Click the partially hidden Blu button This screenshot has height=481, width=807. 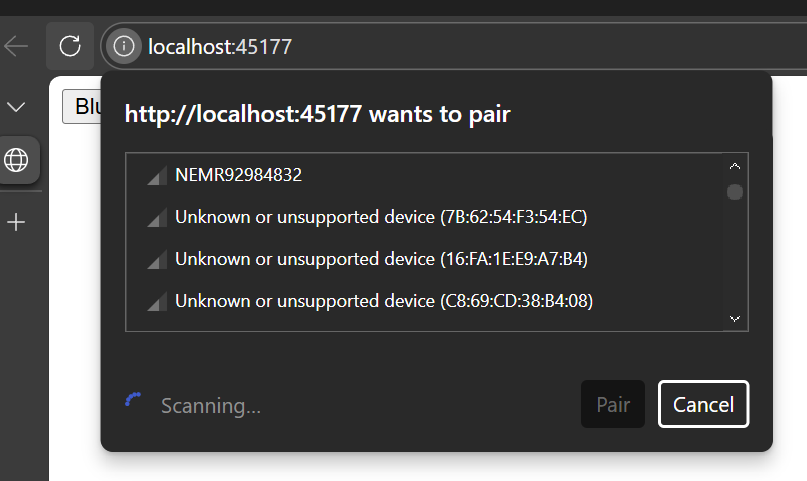coord(82,107)
